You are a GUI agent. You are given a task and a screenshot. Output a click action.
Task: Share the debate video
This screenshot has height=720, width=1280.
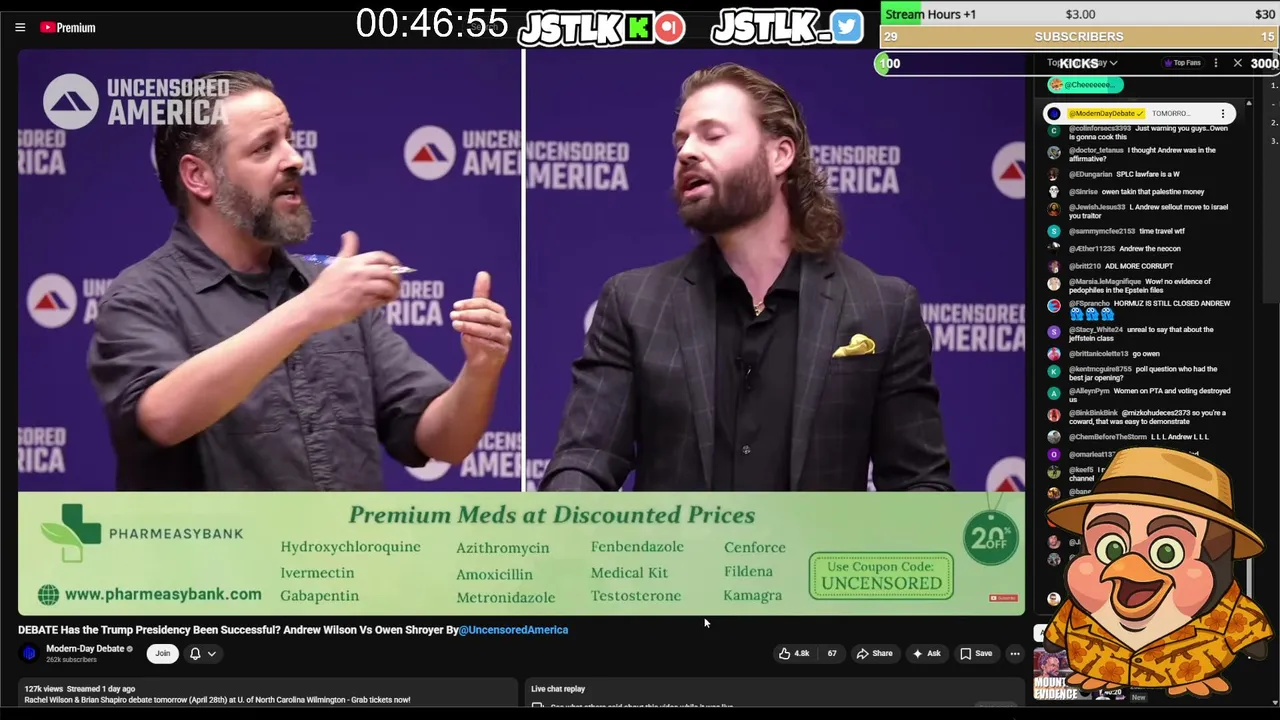pos(874,653)
